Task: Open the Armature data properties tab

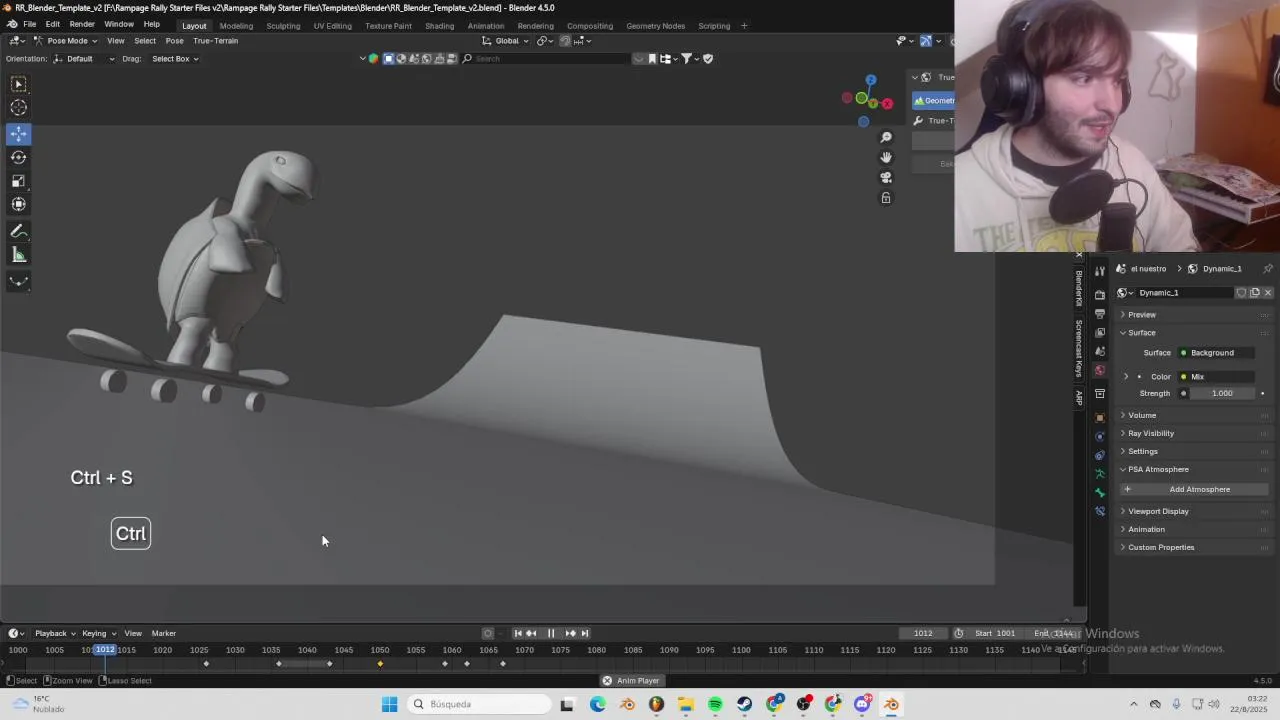Action: coord(1100,474)
